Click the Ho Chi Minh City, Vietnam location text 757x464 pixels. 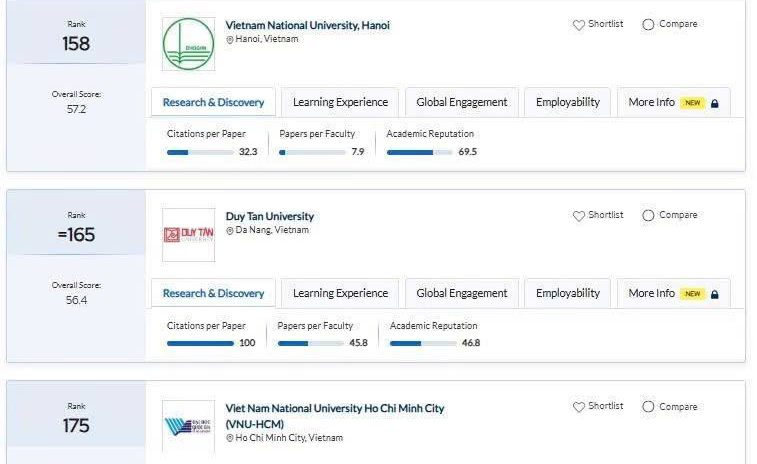(289, 438)
